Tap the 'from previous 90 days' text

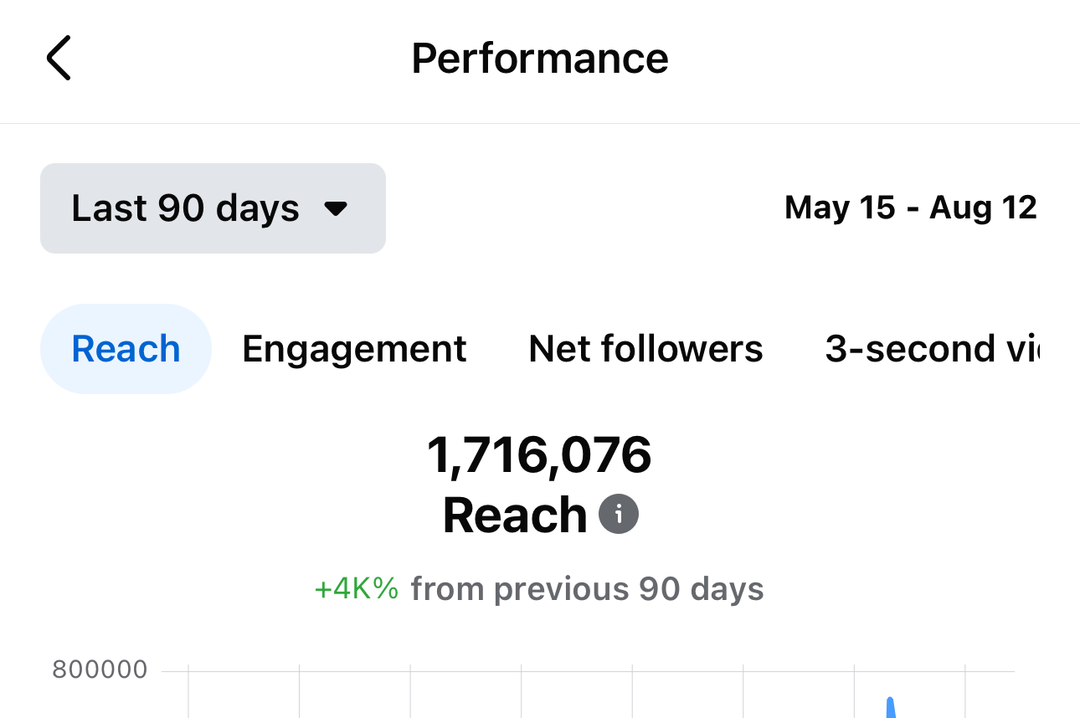(587, 589)
